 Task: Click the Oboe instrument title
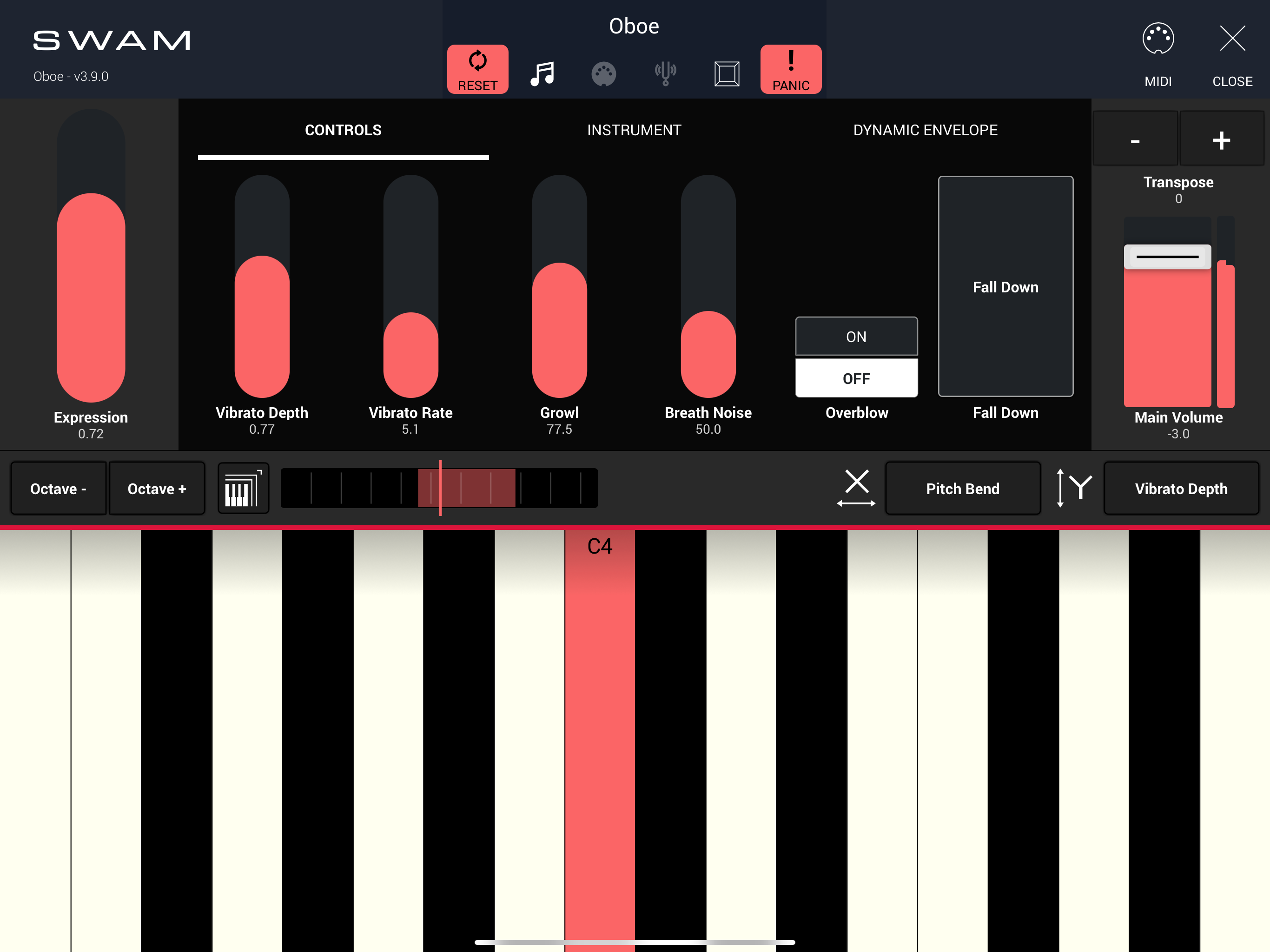634,26
